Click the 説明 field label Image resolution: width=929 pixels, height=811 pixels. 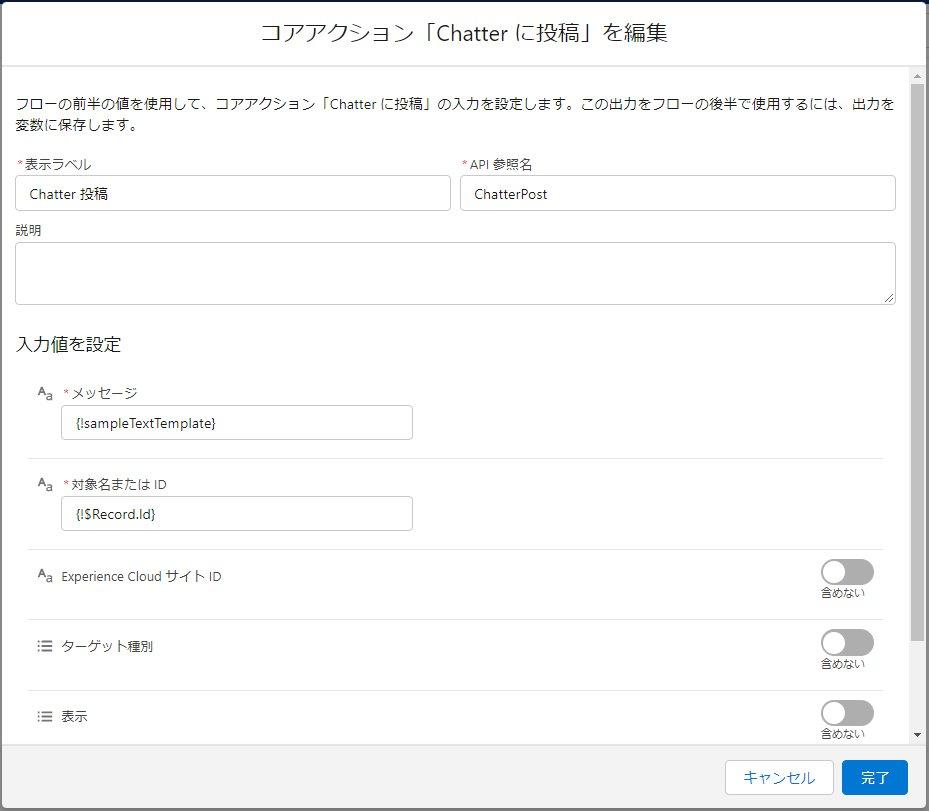(28, 230)
